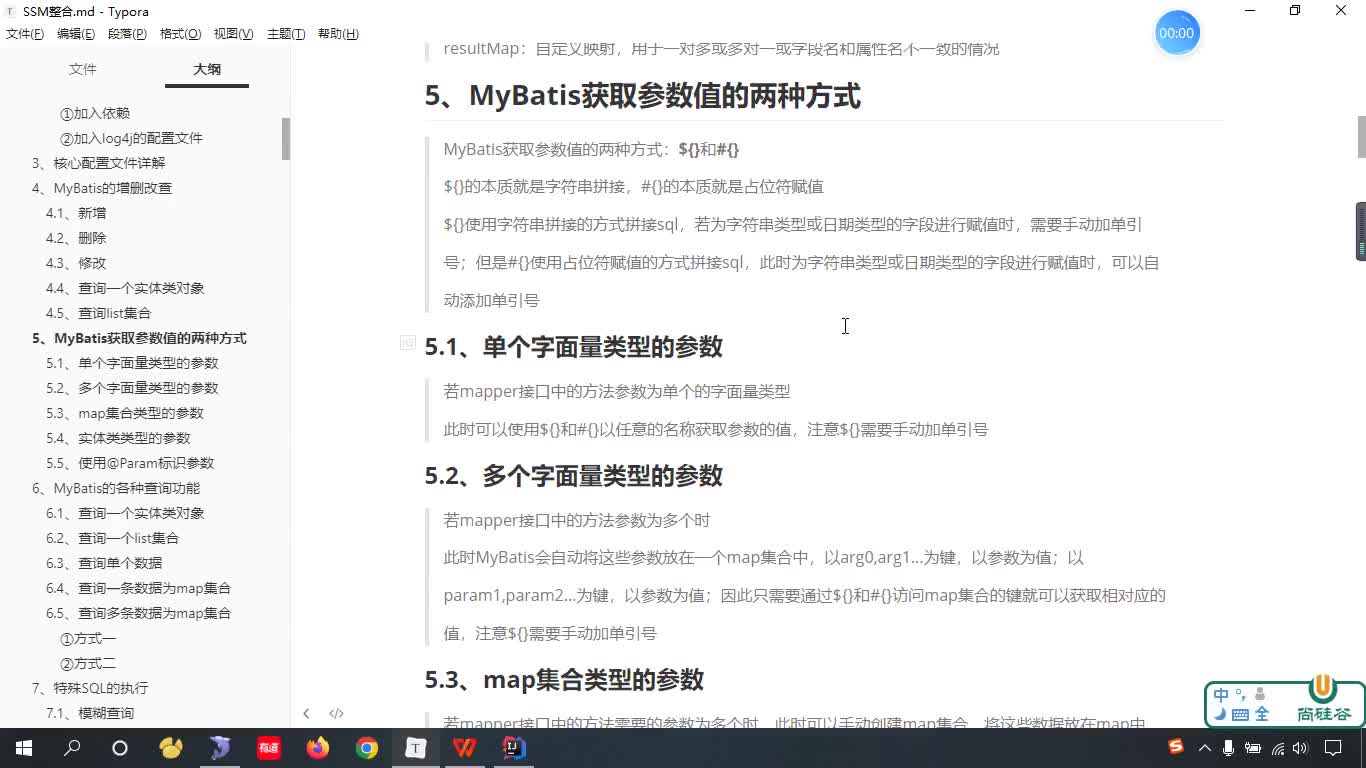Open the 帮助(H) menu
Screen dimensions: 1366x768
coord(338,34)
